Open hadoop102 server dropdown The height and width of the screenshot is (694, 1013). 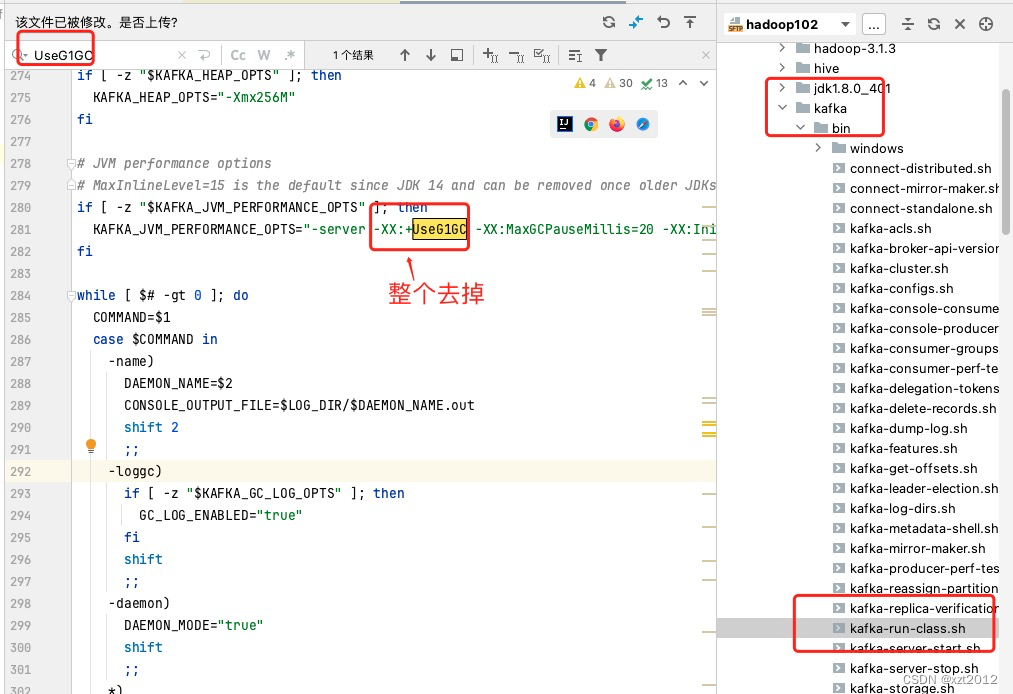[x=789, y=25]
